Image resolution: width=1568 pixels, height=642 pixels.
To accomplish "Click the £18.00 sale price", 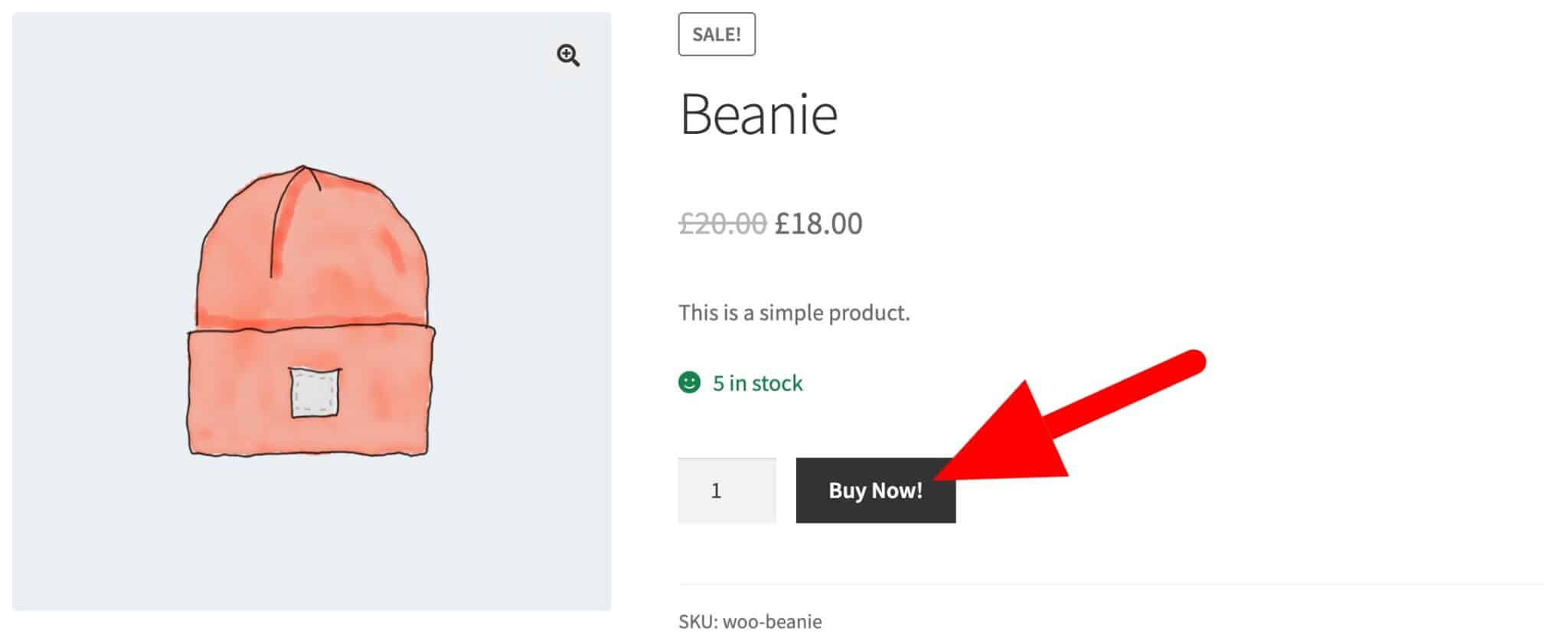I will pyautogui.click(x=818, y=223).
